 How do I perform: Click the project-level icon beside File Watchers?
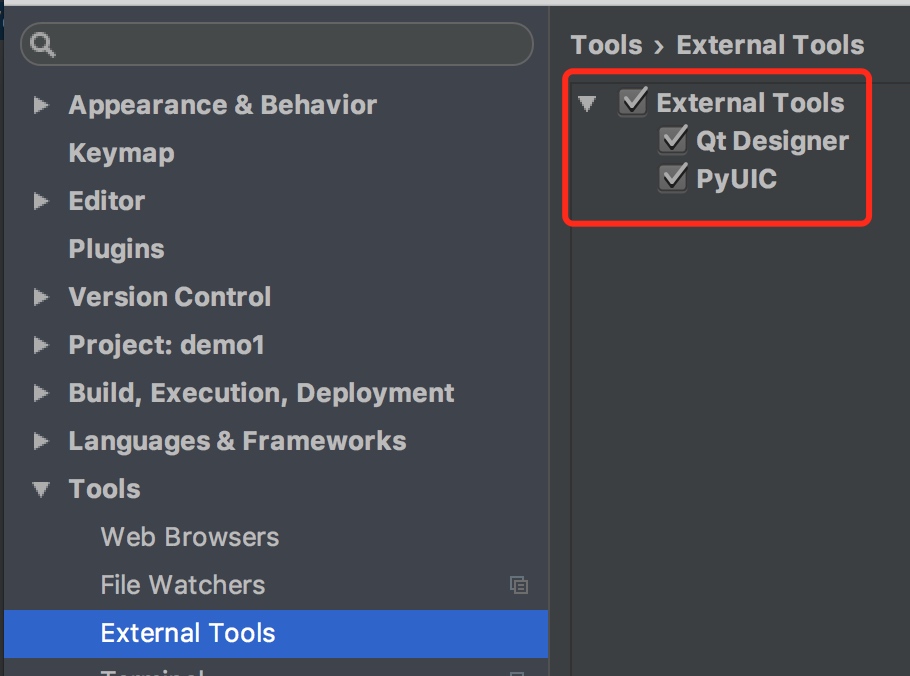pyautogui.click(x=518, y=586)
